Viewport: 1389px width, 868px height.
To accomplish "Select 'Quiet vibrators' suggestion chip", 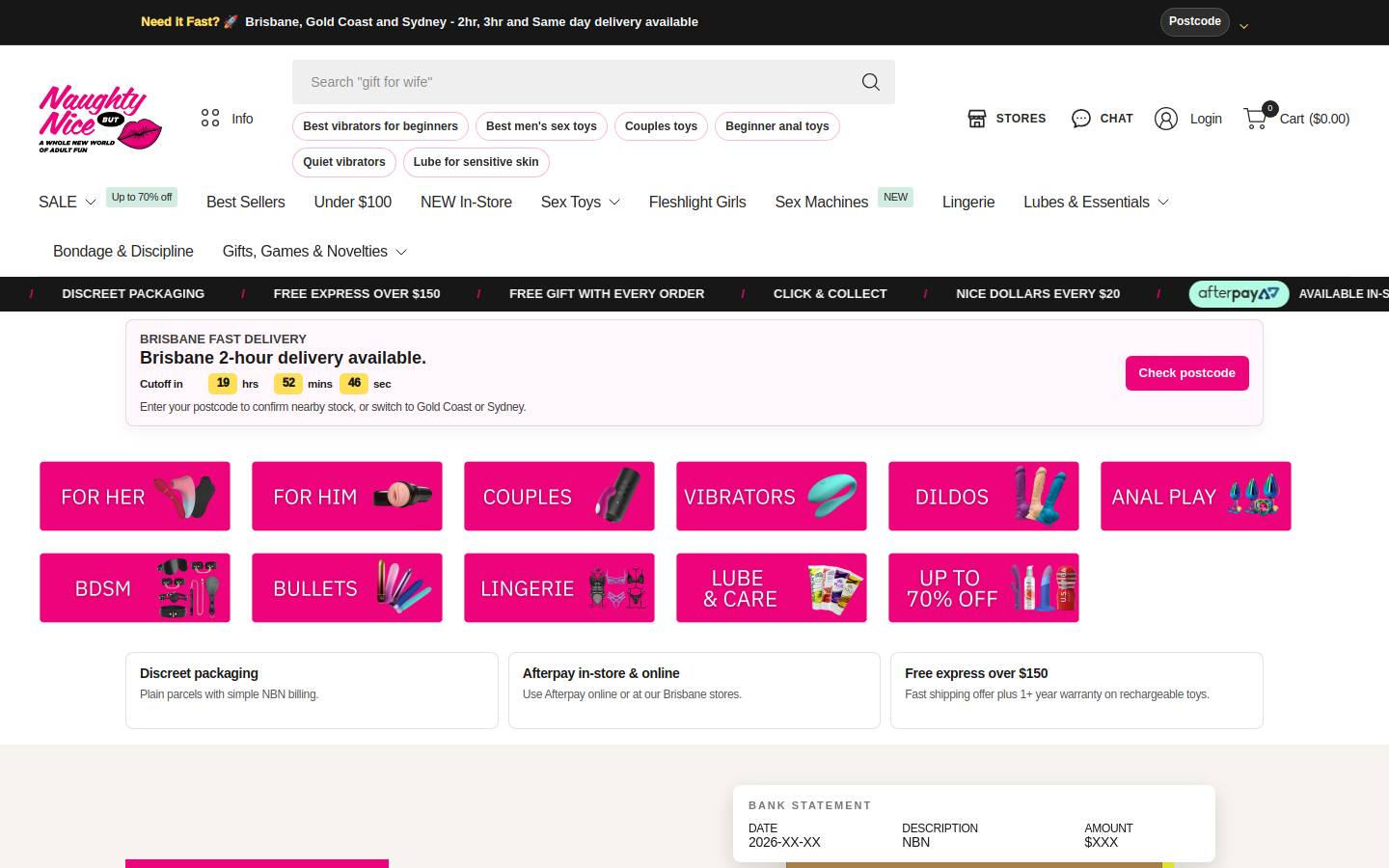I will point(344,162).
